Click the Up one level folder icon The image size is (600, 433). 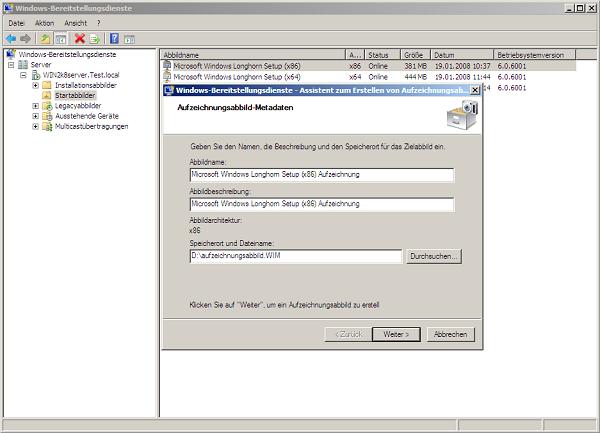coord(45,39)
